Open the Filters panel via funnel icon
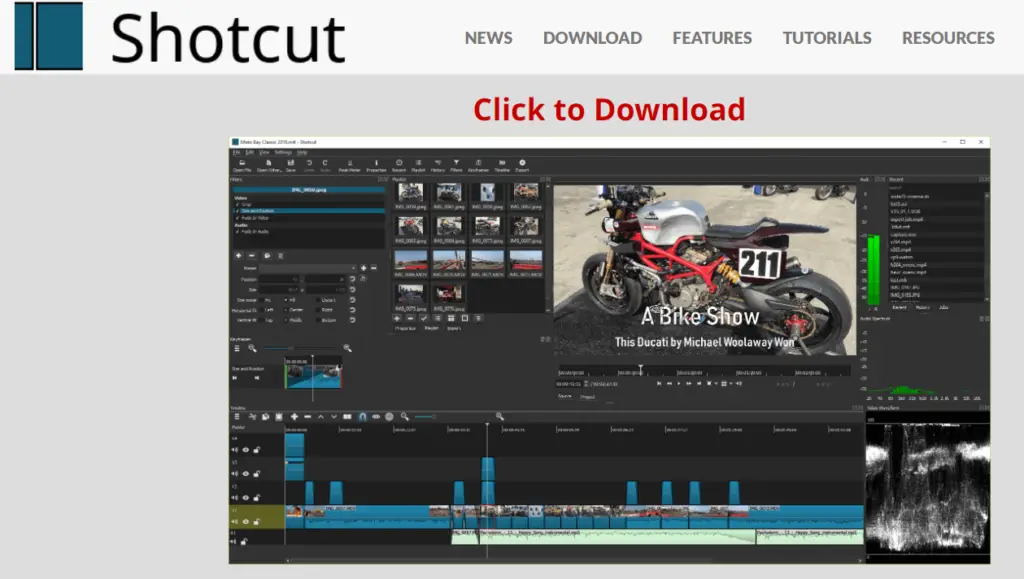1024x579 pixels. click(456, 166)
